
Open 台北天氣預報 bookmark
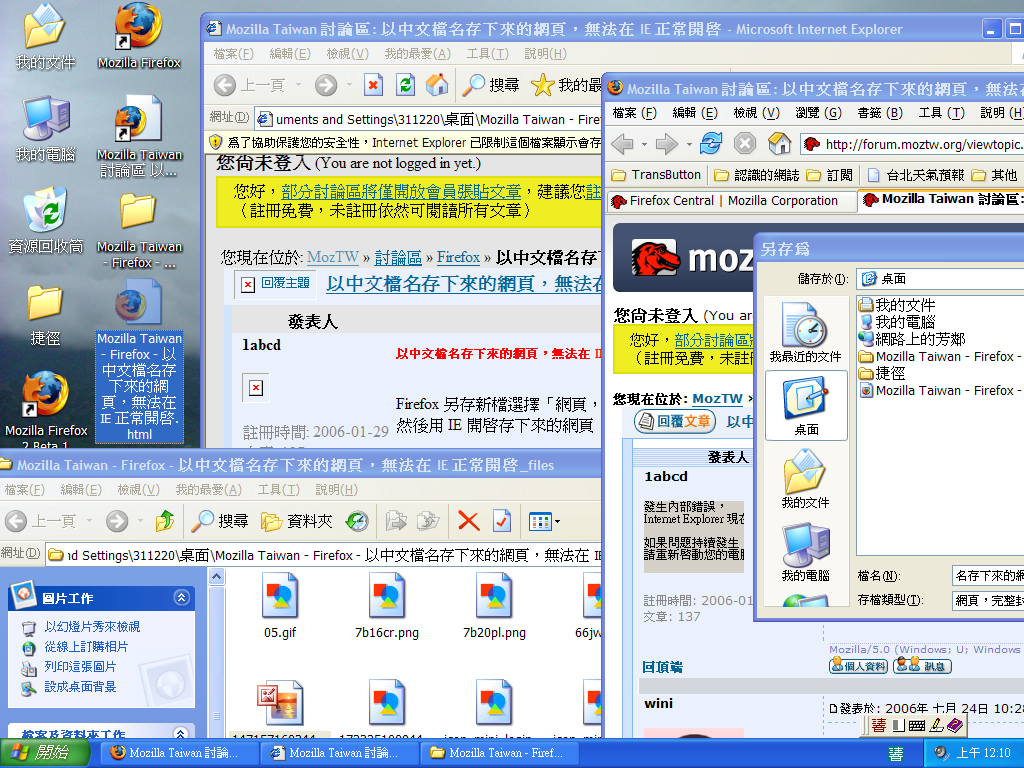pos(915,175)
